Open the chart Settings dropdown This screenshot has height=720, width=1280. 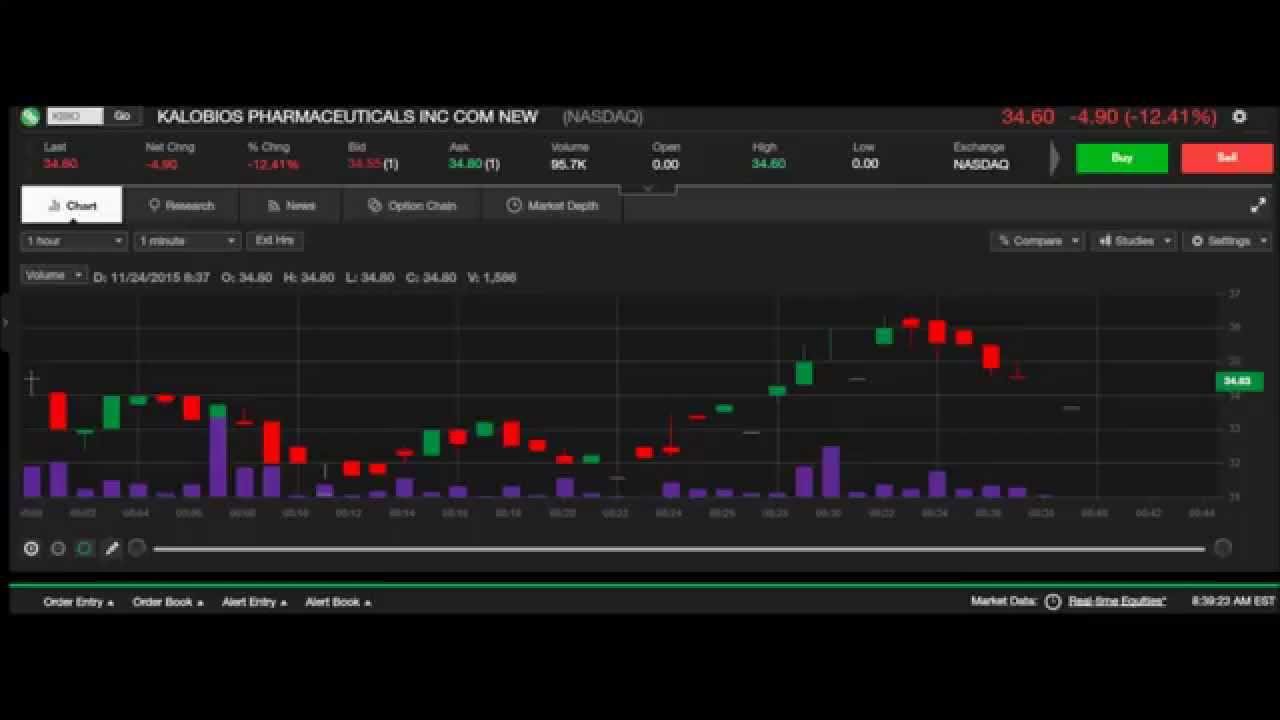(1227, 241)
